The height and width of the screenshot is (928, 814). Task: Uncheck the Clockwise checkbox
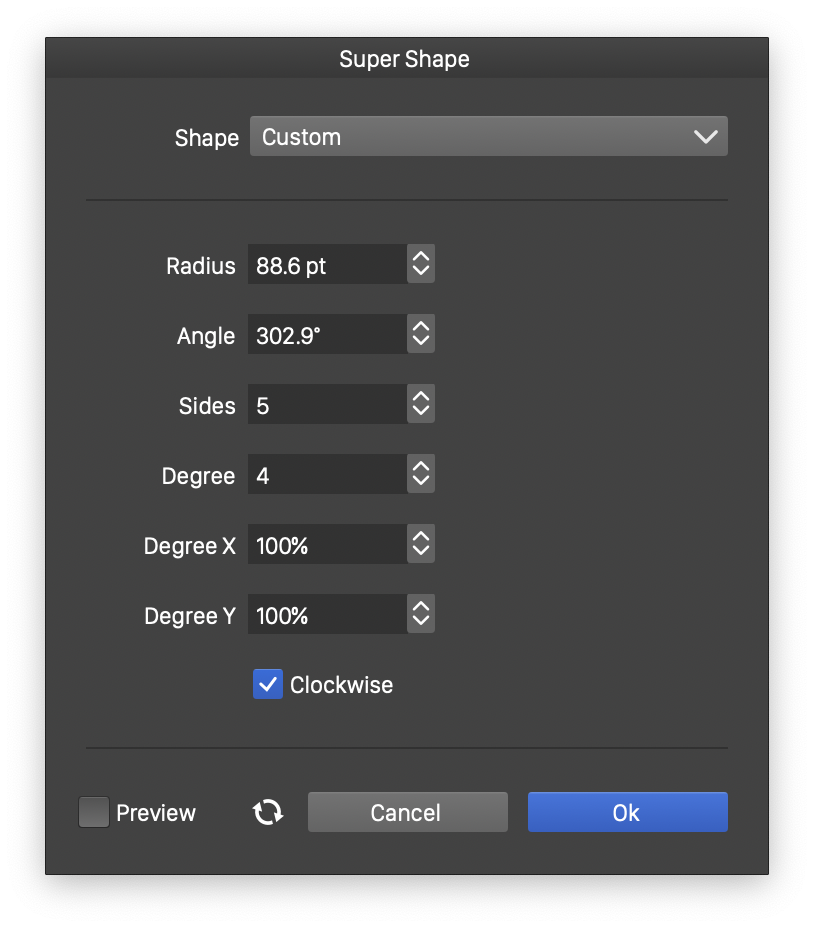(268, 685)
